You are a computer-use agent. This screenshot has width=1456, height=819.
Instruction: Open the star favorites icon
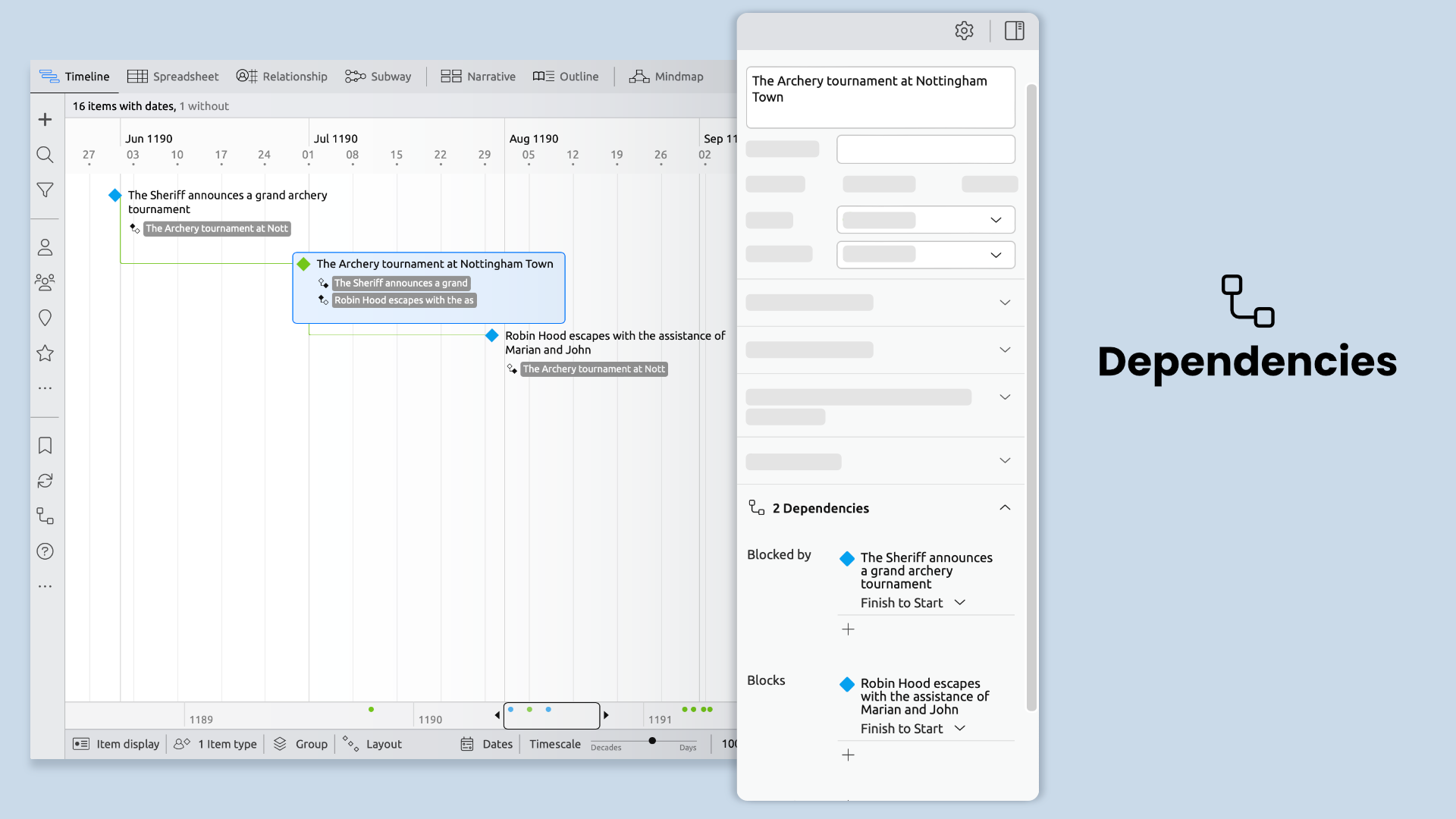tap(45, 353)
